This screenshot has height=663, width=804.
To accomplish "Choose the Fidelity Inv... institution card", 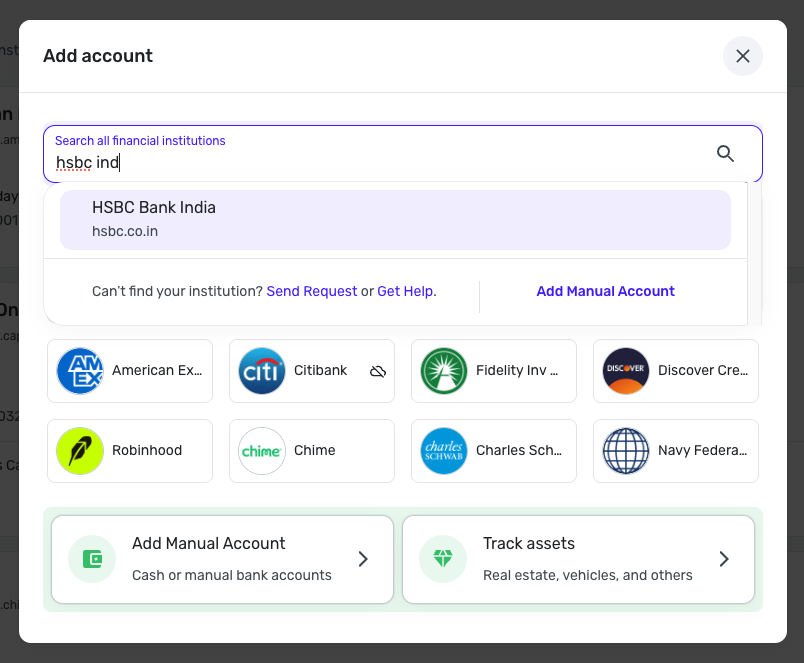I will click(x=494, y=371).
